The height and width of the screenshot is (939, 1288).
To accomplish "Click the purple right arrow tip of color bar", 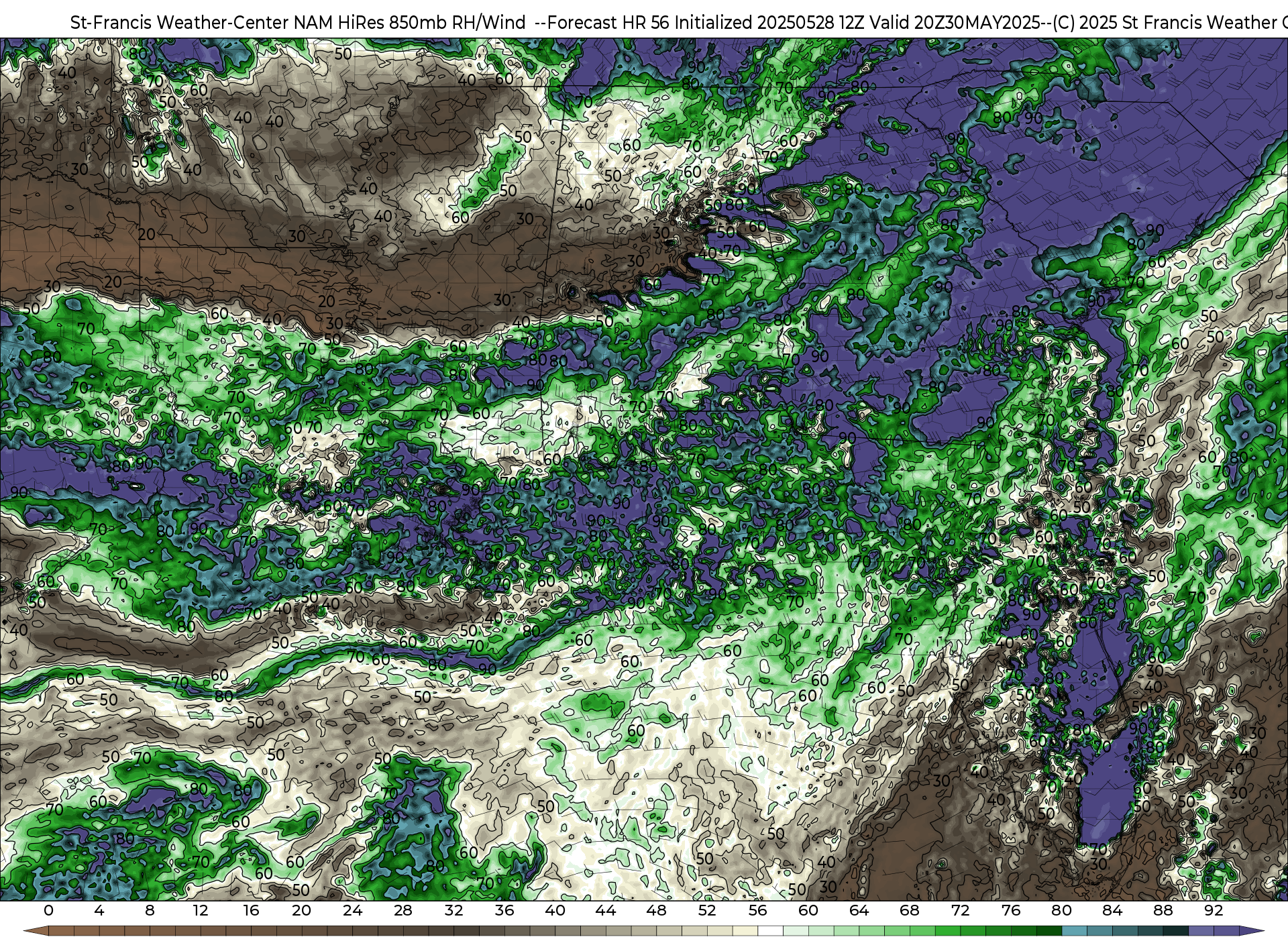I will (1250, 931).
